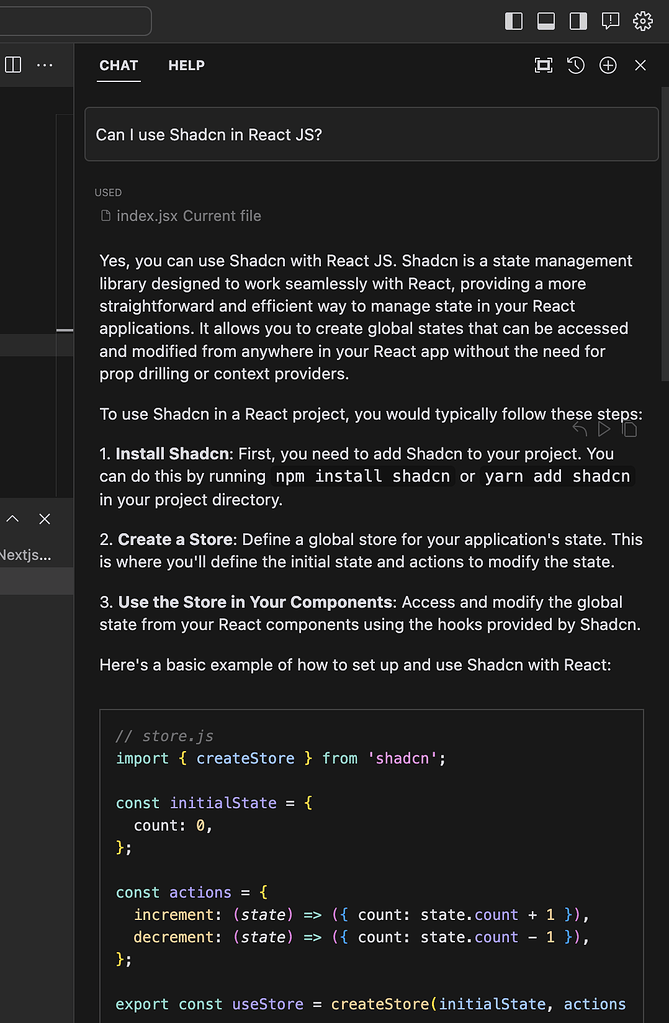669x1023 pixels.
Task: Split the editor with the layout icon
Action: [x=13, y=65]
